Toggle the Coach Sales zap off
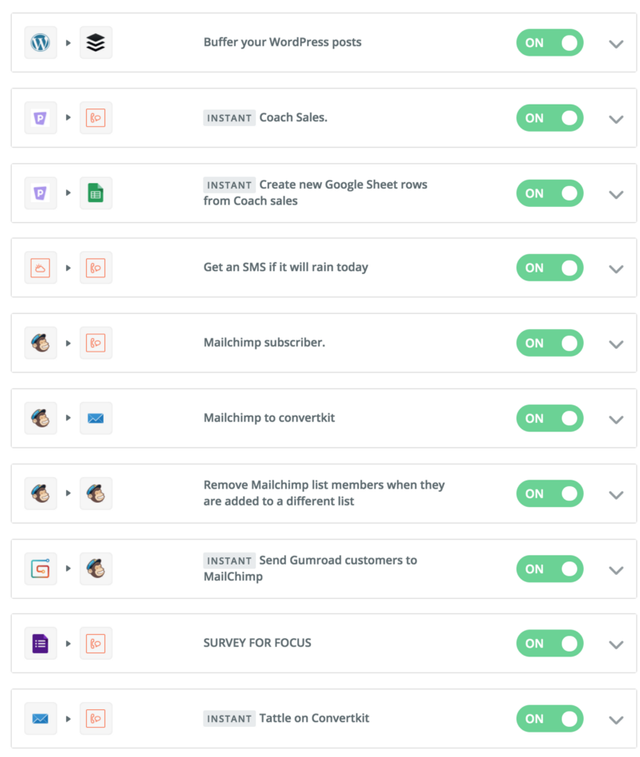Screen dimensions: 640x757 [550, 118]
